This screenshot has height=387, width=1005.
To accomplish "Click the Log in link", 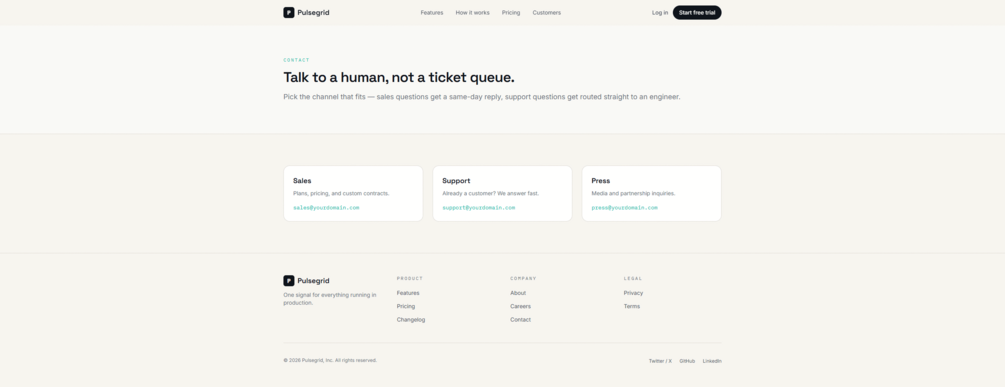I will [x=660, y=13].
